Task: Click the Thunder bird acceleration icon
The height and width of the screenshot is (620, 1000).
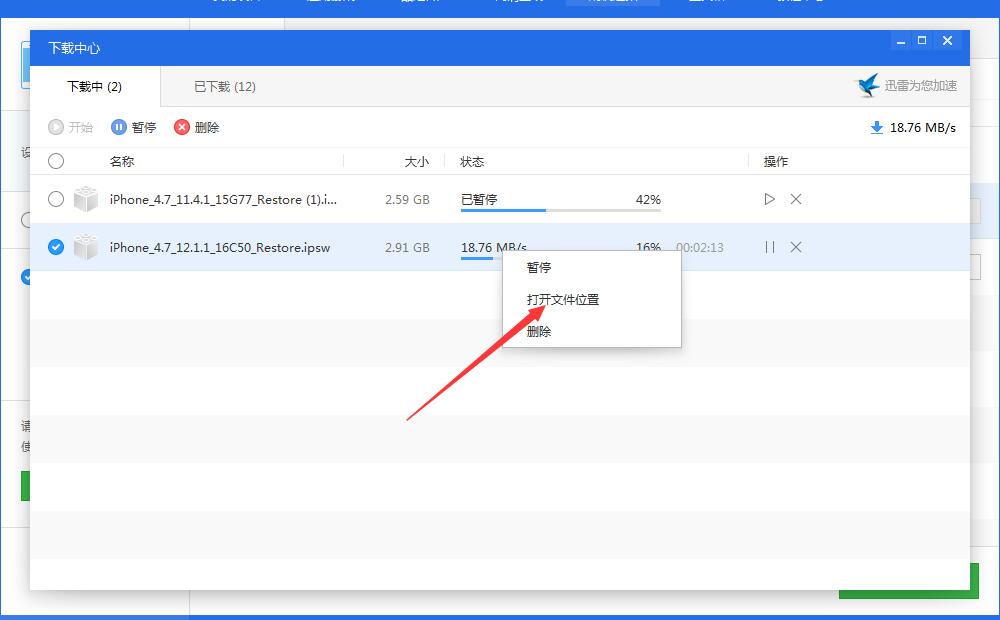Action: pos(868,86)
